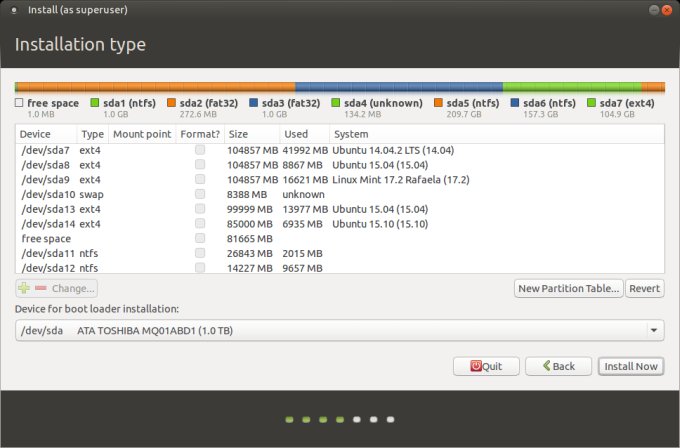Select the /dev/sda12 ntfs row
Viewport: 680px width, 448px height.
tap(340, 268)
